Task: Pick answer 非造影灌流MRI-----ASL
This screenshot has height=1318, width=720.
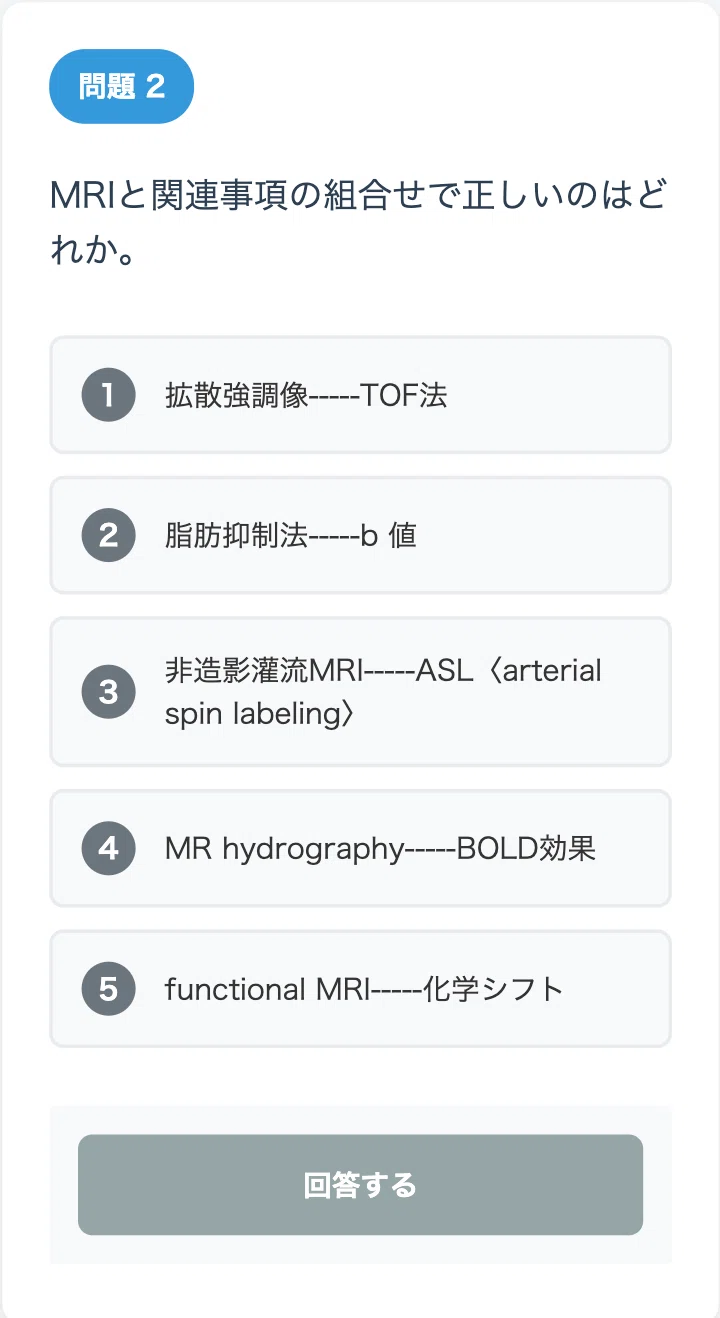Action: tap(360, 692)
